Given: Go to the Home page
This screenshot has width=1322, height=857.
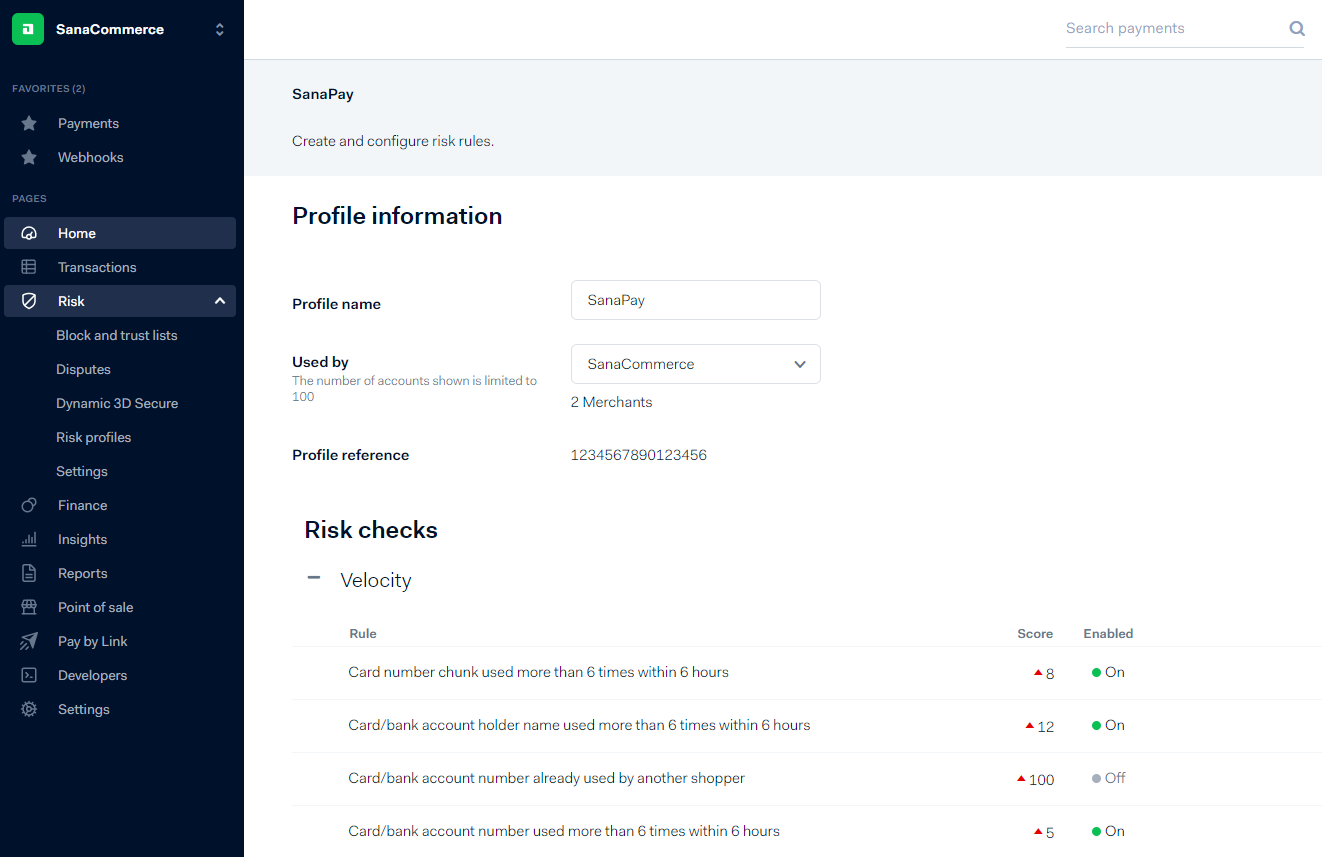Looking at the screenshot, I should click(120, 233).
